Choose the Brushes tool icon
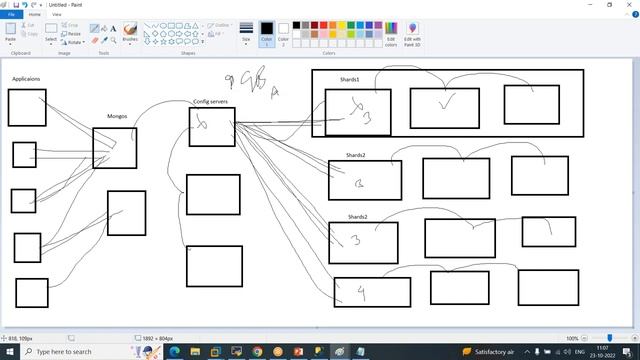 pyautogui.click(x=130, y=29)
